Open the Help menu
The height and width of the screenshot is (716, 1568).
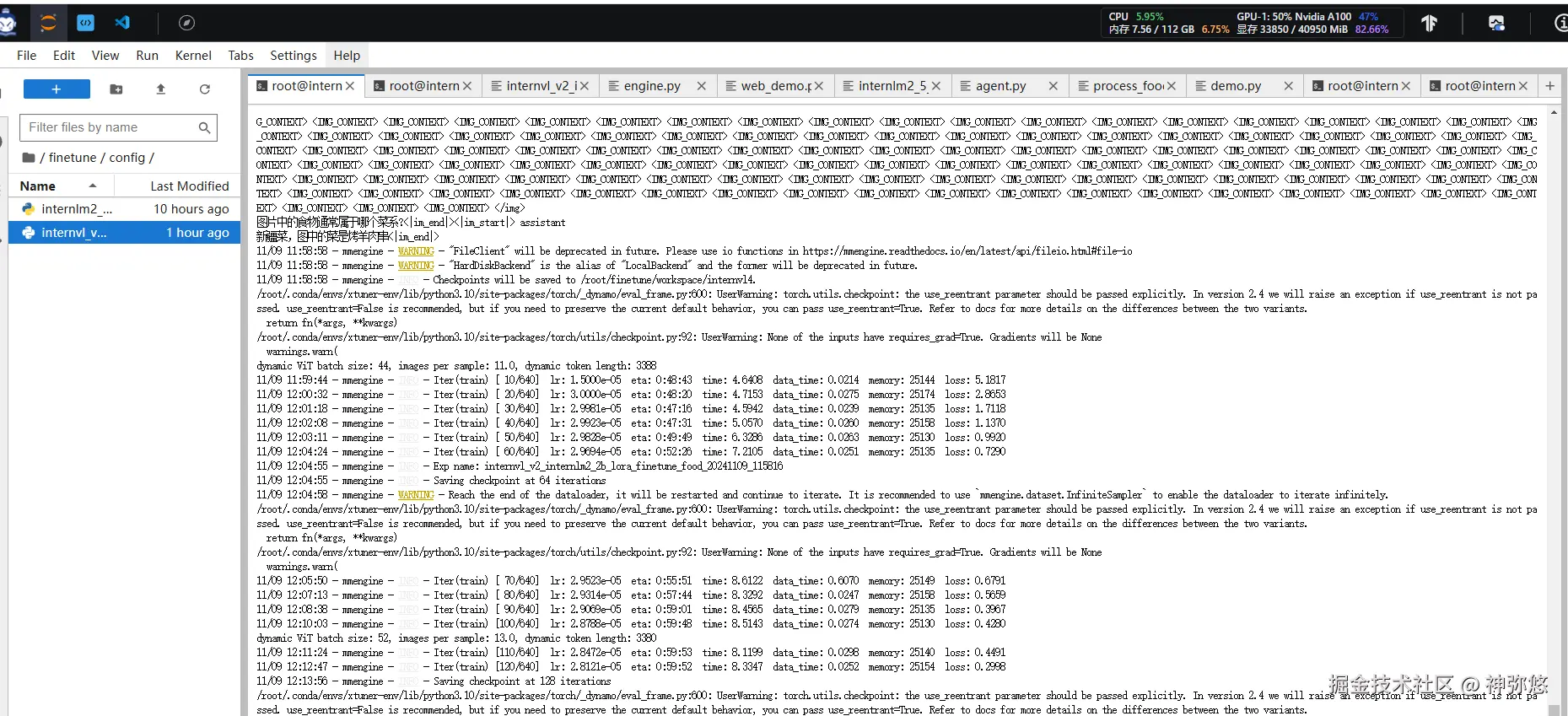click(x=347, y=56)
